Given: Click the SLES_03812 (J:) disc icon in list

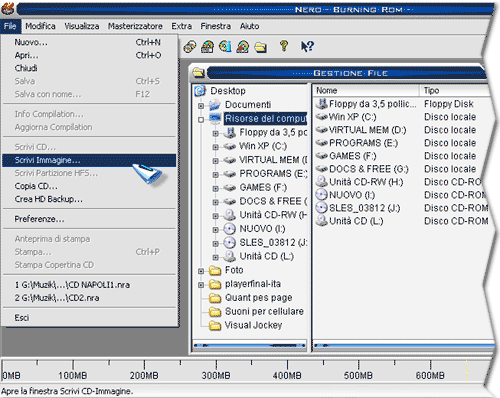Looking at the screenshot, I should point(322,208).
